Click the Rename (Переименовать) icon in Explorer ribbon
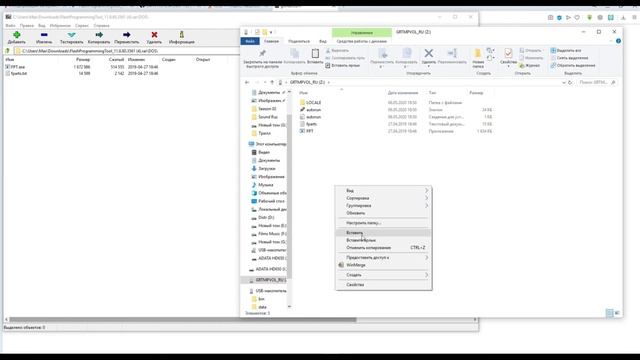Viewport: 640px width, 360px height. pos(452,53)
